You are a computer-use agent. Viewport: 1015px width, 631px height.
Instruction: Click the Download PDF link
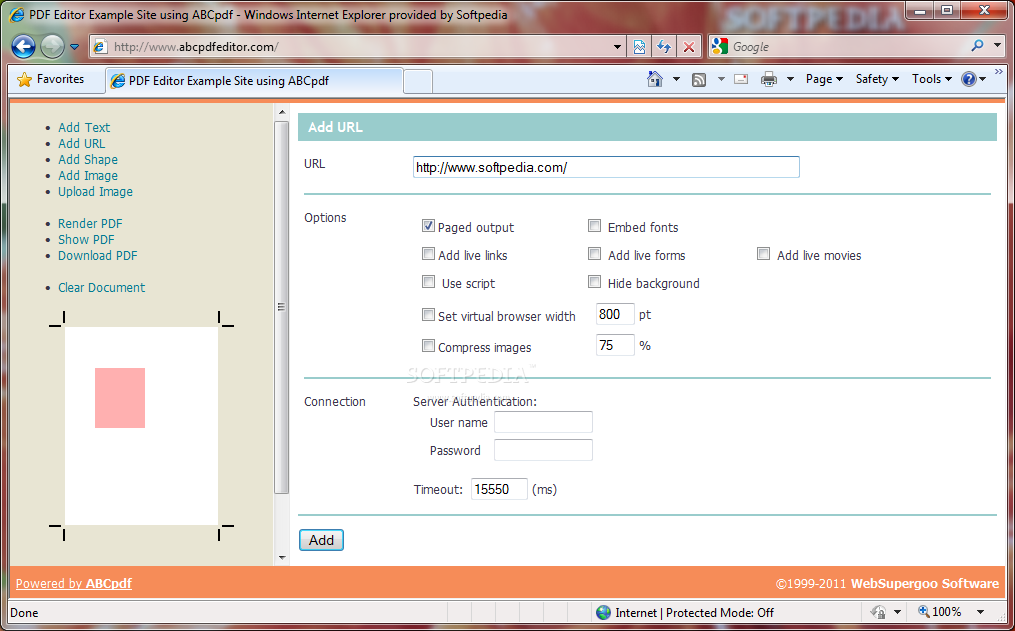point(98,256)
